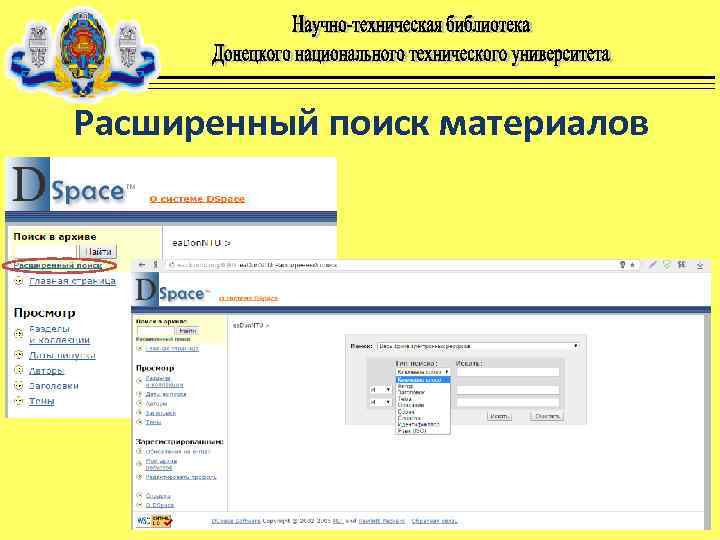This screenshot has width=720, height=540.
Task: Open the 'Тип поиска' dropdown
Action: tap(422, 372)
